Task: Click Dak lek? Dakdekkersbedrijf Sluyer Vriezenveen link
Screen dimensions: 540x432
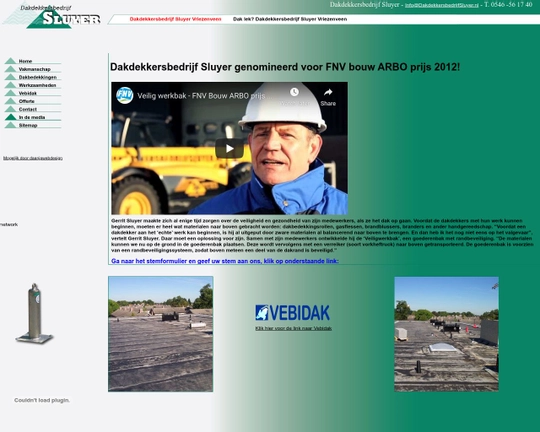Action: (290, 19)
